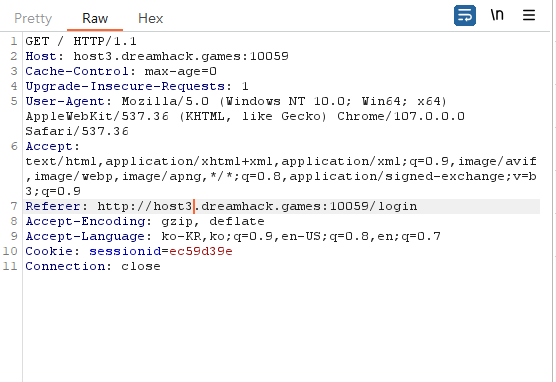
Task: Click the Host header name
Action: (x=41, y=56)
